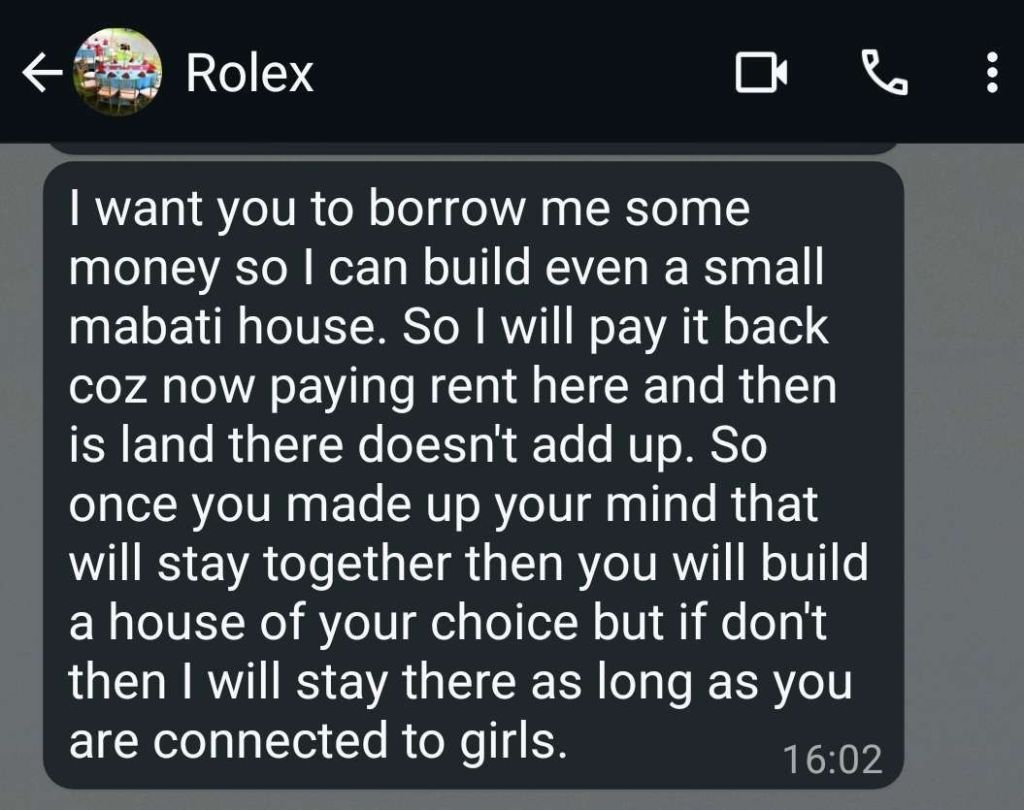Image resolution: width=1024 pixels, height=810 pixels.
Task: Start a video call with Rolex
Action: coord(761,73)
